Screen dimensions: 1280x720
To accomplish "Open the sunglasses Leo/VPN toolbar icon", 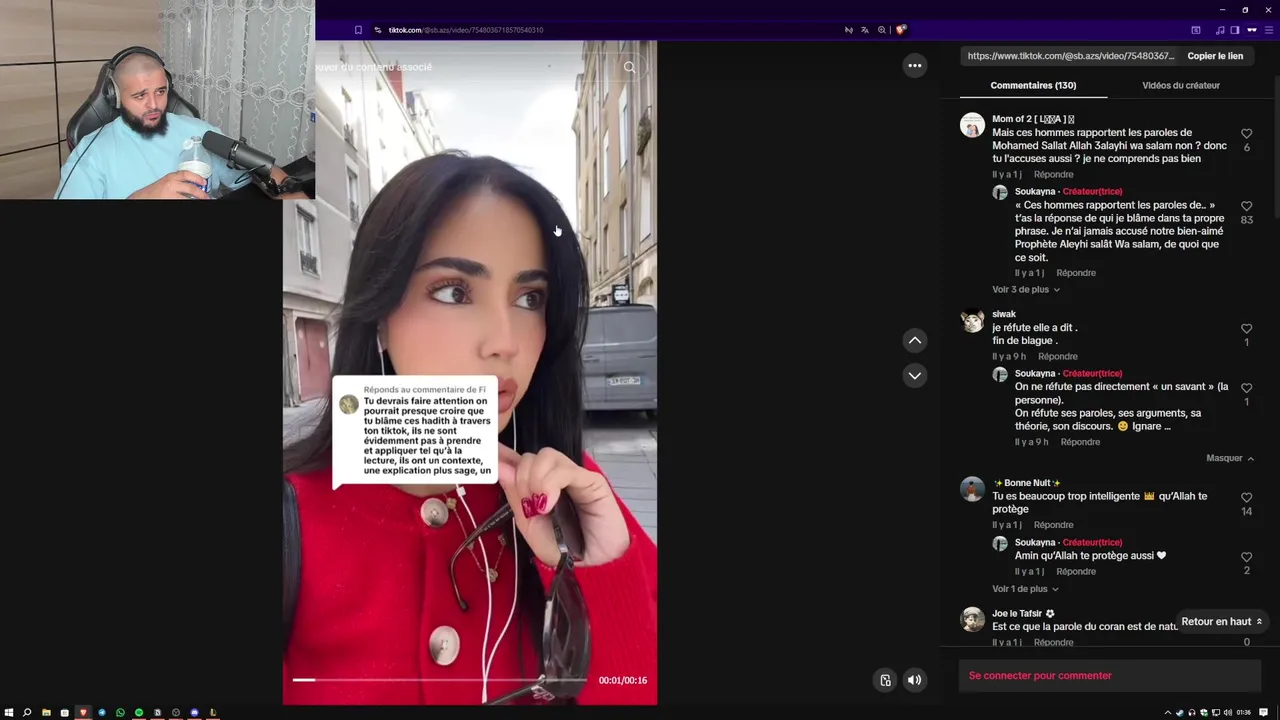I will (1251, 30).
